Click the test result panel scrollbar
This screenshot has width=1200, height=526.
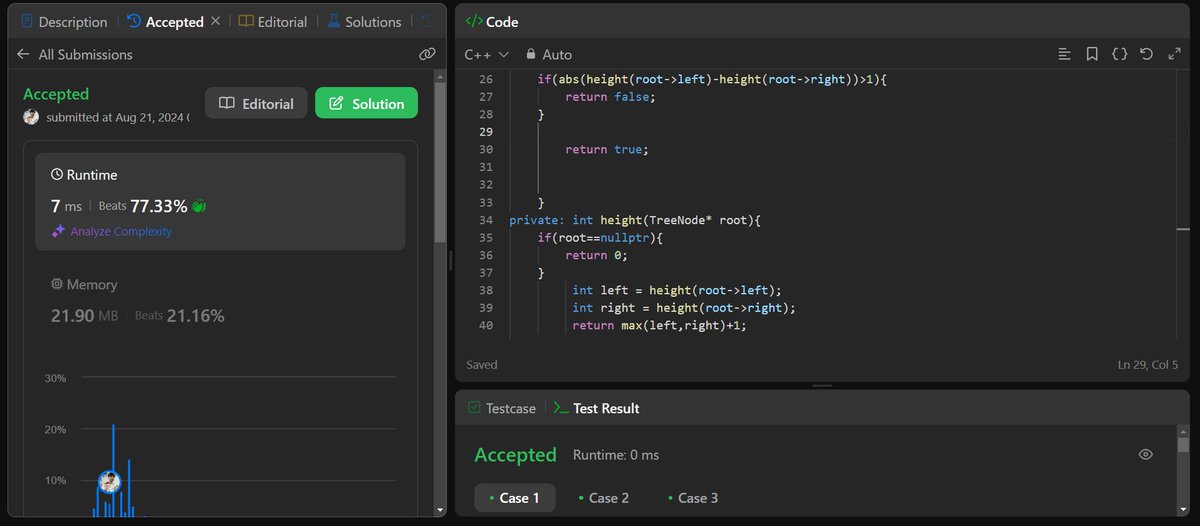pyautogui.click(x=1184, y=445)
